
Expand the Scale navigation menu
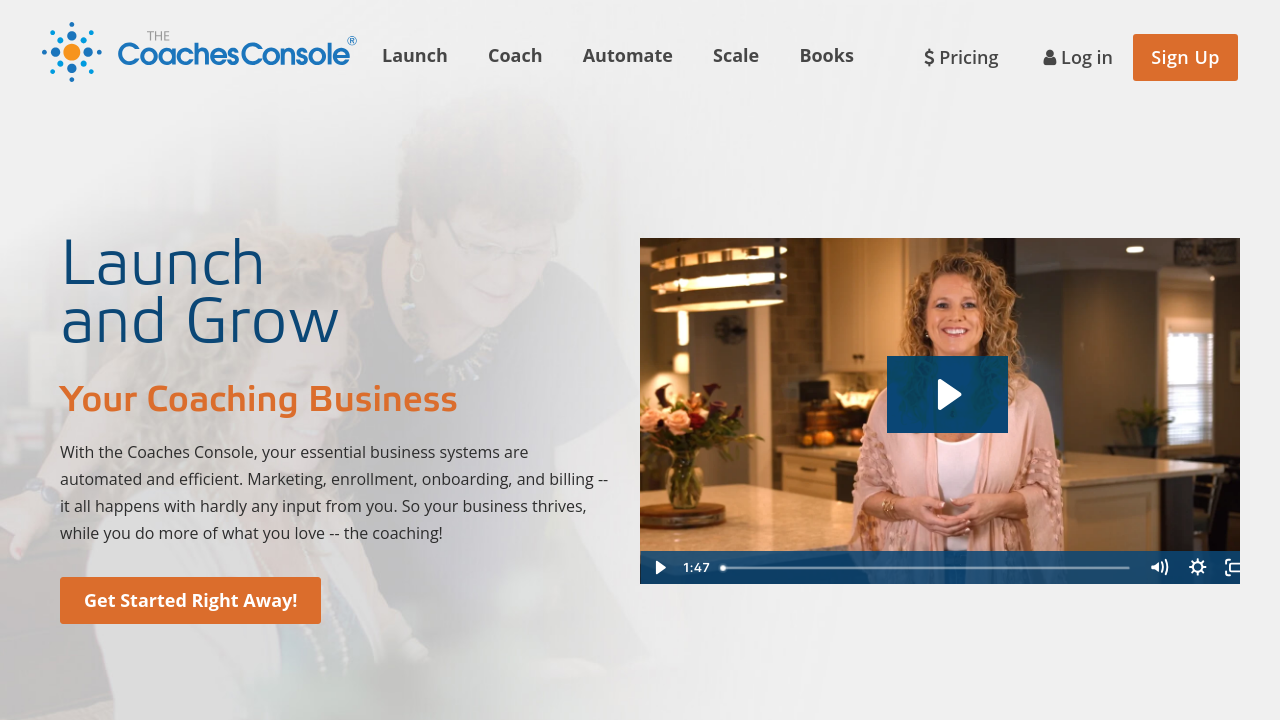click(736, 55)
